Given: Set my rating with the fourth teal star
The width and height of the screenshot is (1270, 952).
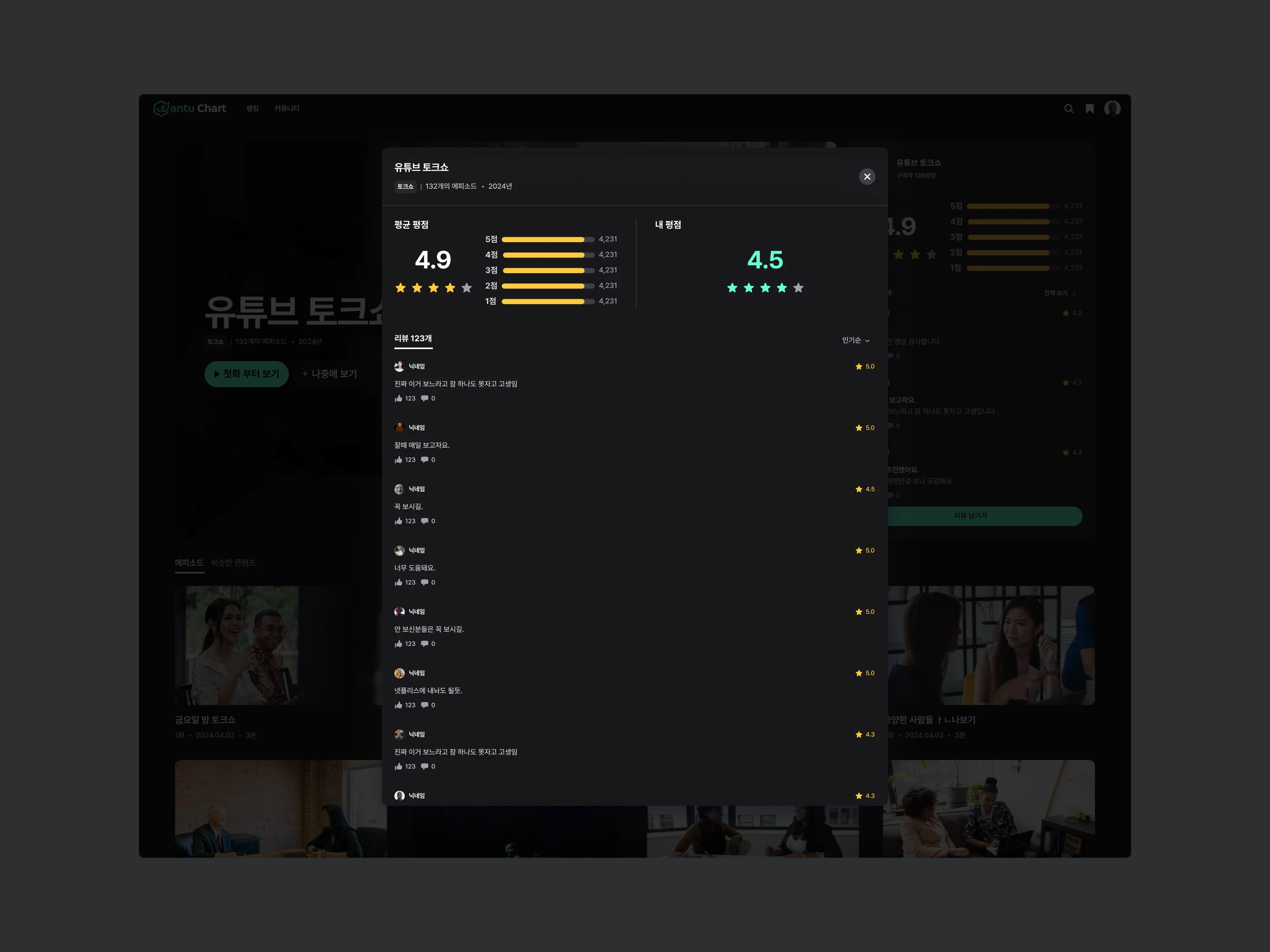Looking at the screenshot, I should (781, 288).
